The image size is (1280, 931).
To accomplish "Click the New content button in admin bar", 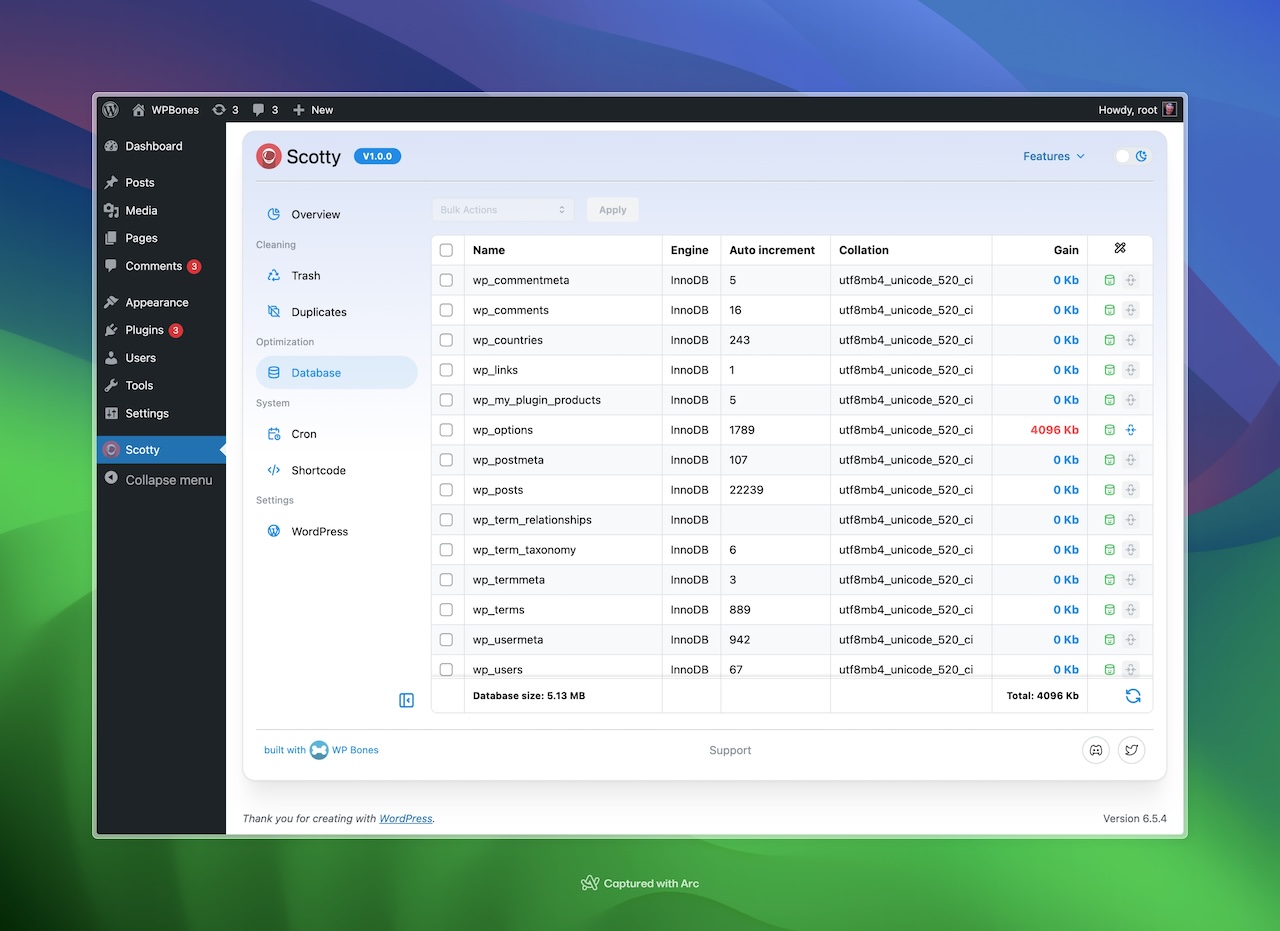I will (313, 110).
